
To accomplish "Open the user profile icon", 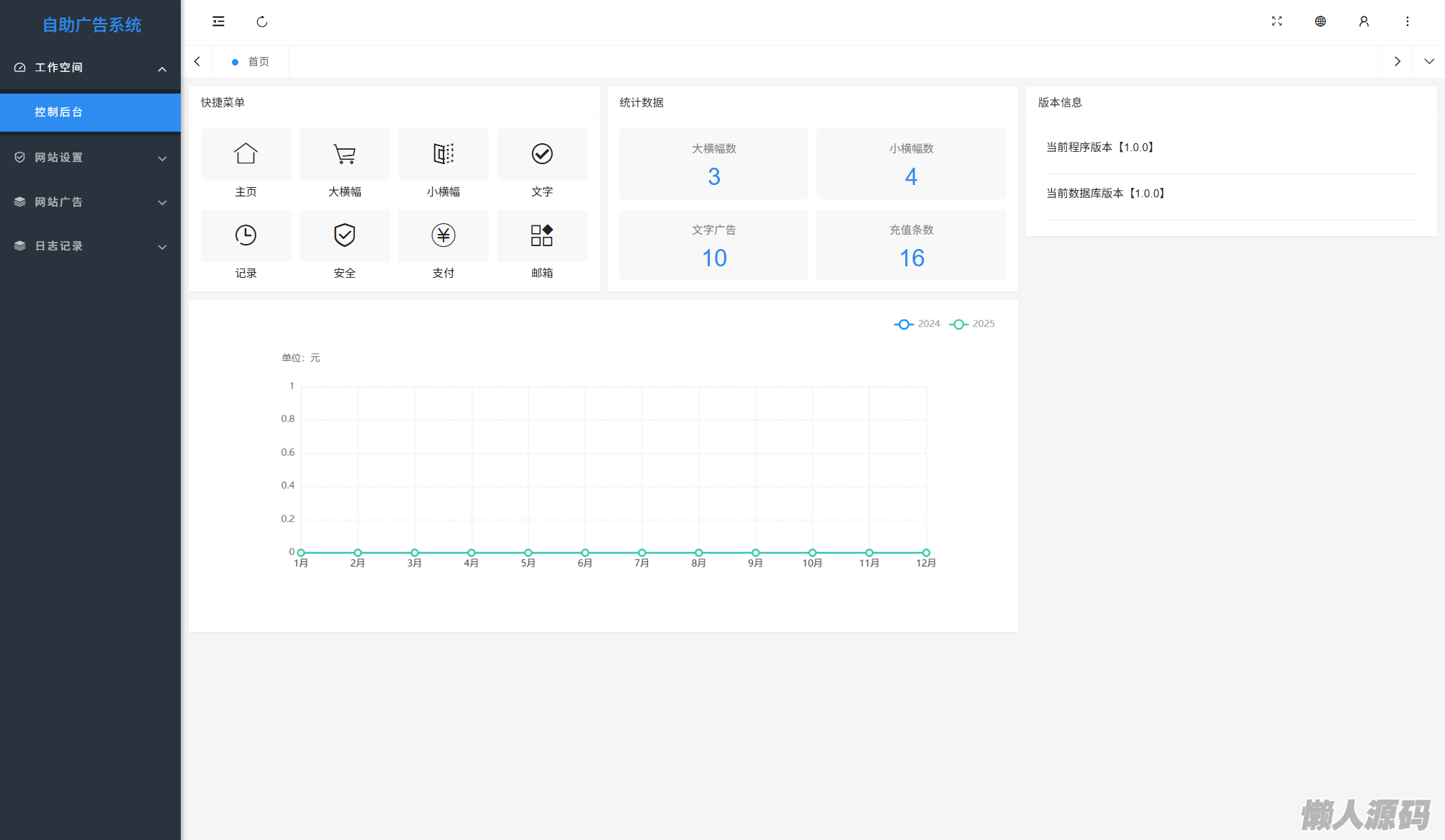I will [1364, 22].
